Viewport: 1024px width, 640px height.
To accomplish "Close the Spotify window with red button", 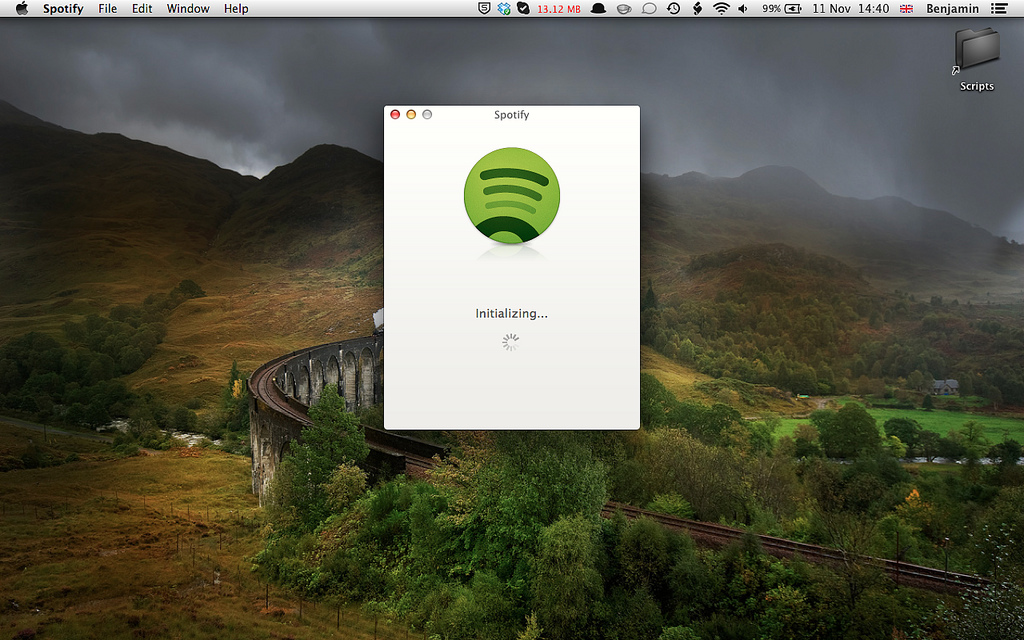I will 395,114.
